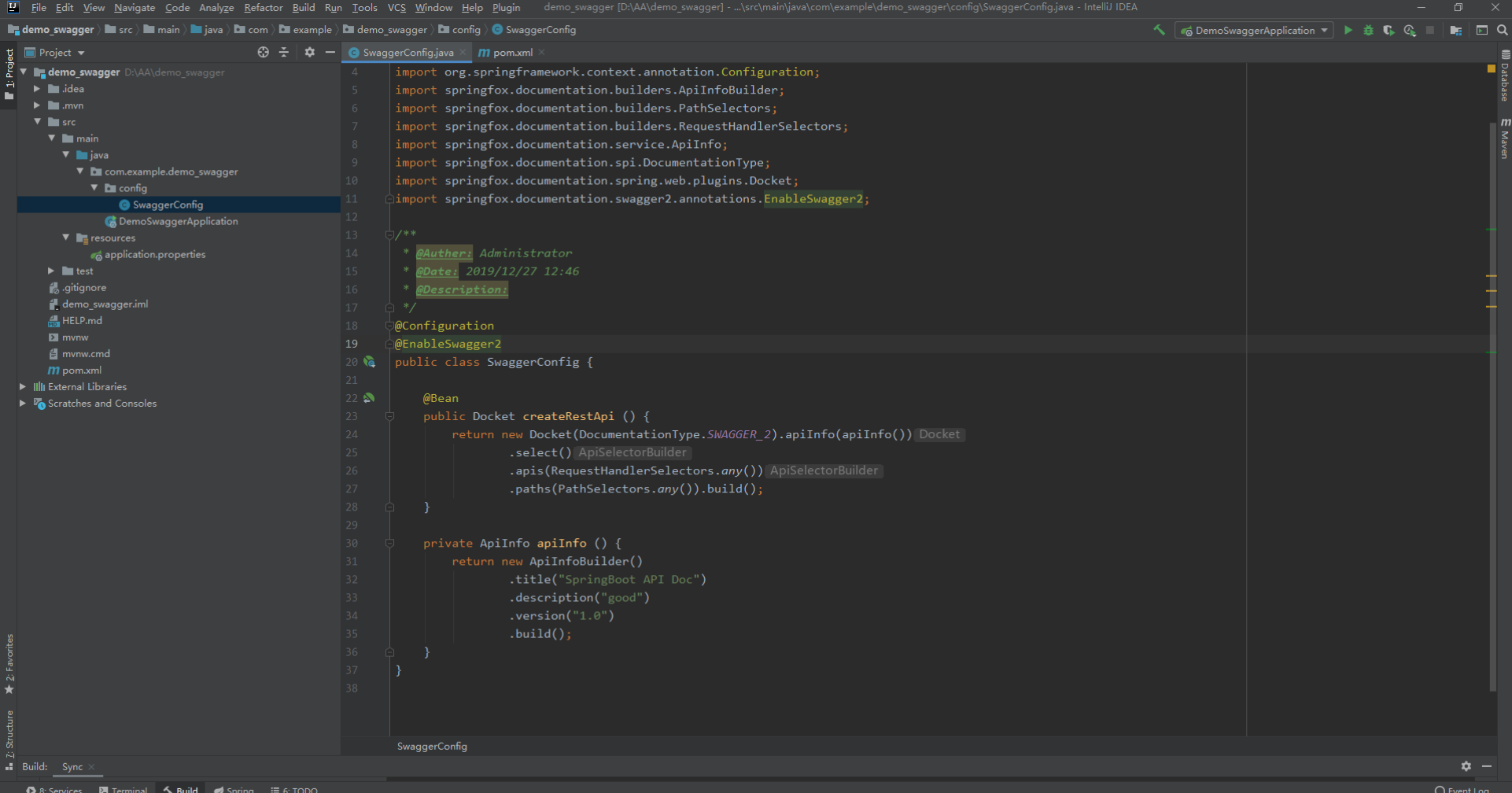The image size is (1512, 793).
Task: Open the VCS menu
Action: tap(396, 7)
